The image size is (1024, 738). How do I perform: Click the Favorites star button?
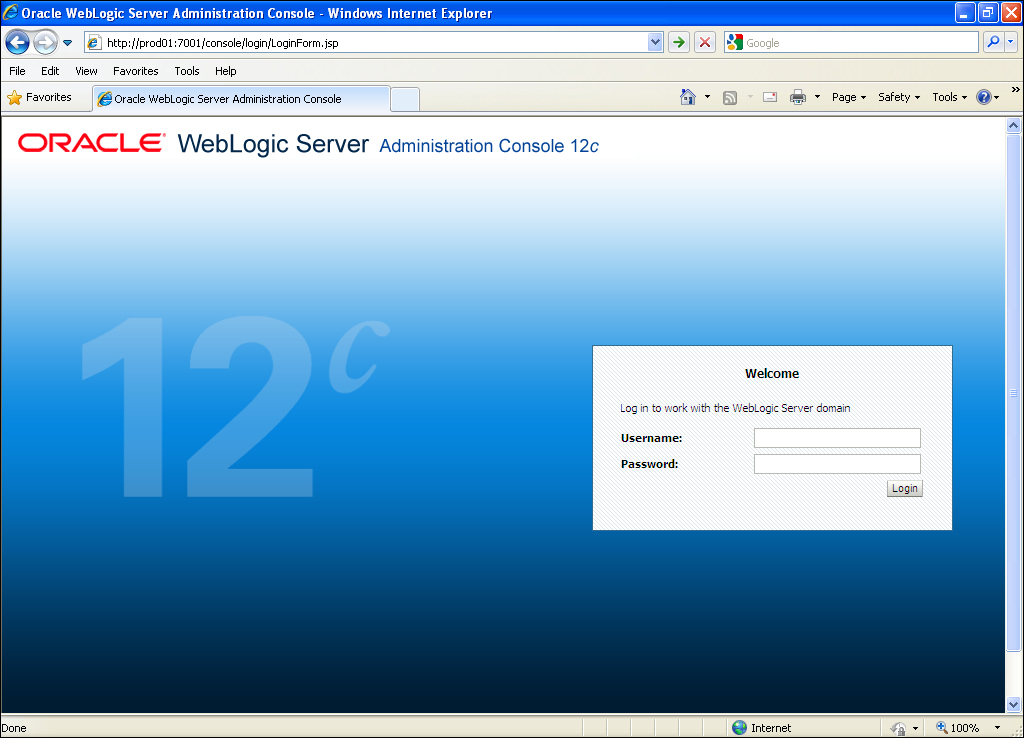pos(40,98)
